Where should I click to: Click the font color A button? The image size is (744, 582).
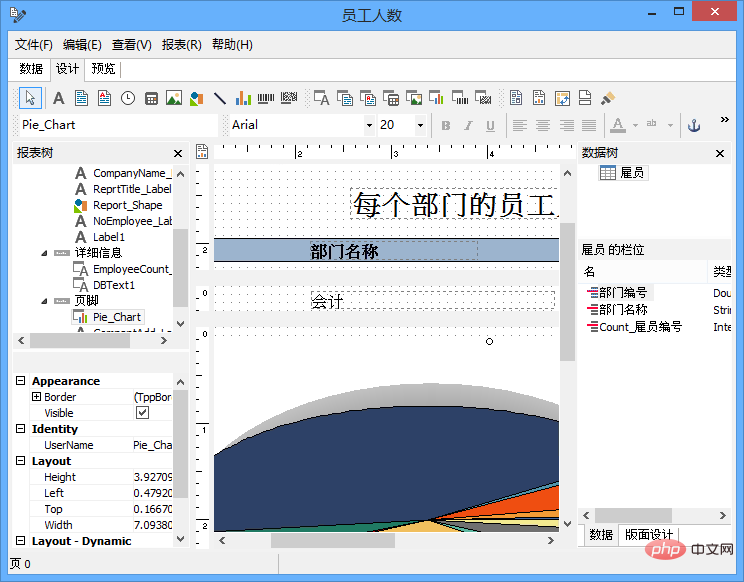point(617,125)
